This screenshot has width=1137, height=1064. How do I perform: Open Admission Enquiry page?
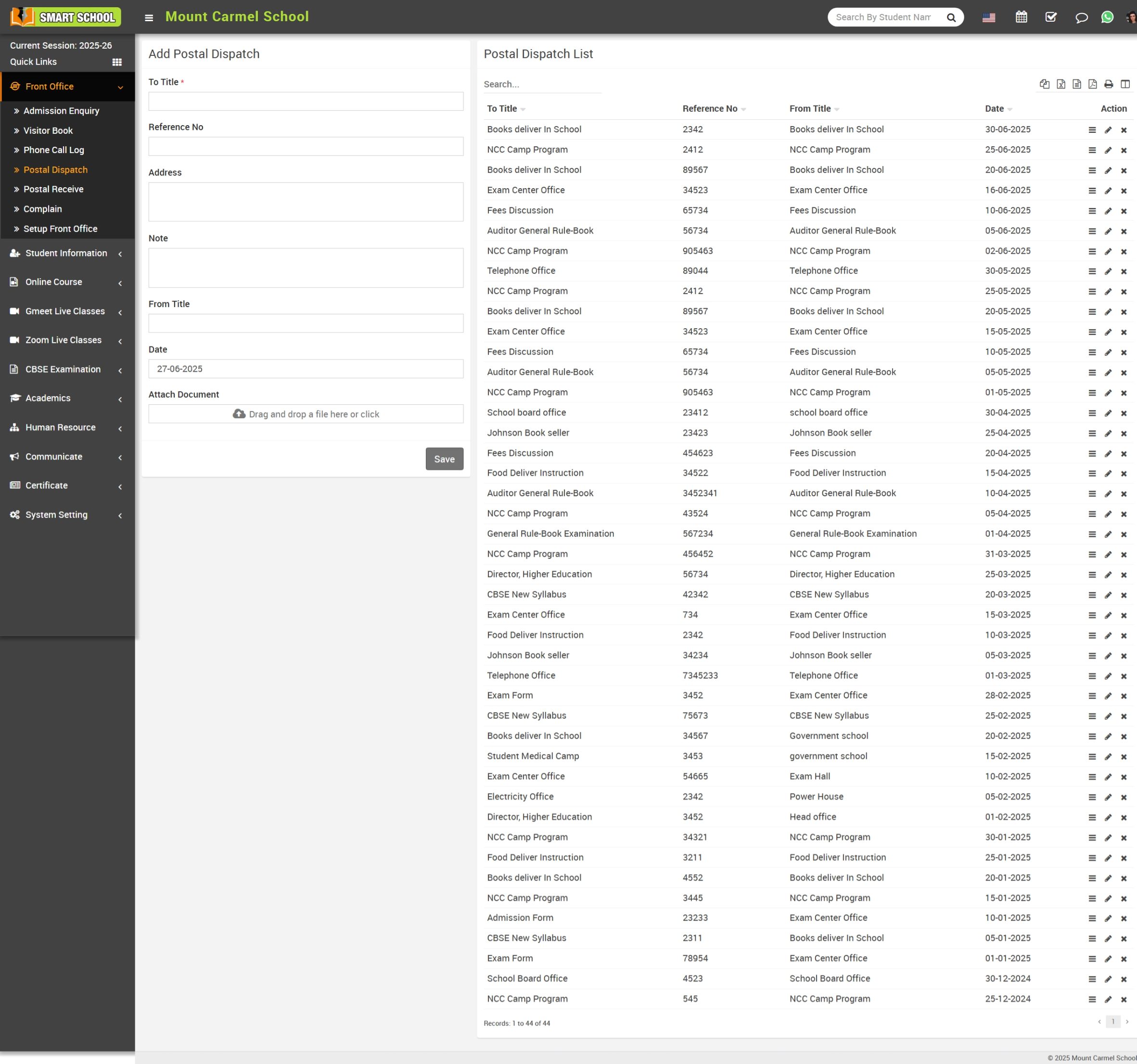tap(61, 111)
